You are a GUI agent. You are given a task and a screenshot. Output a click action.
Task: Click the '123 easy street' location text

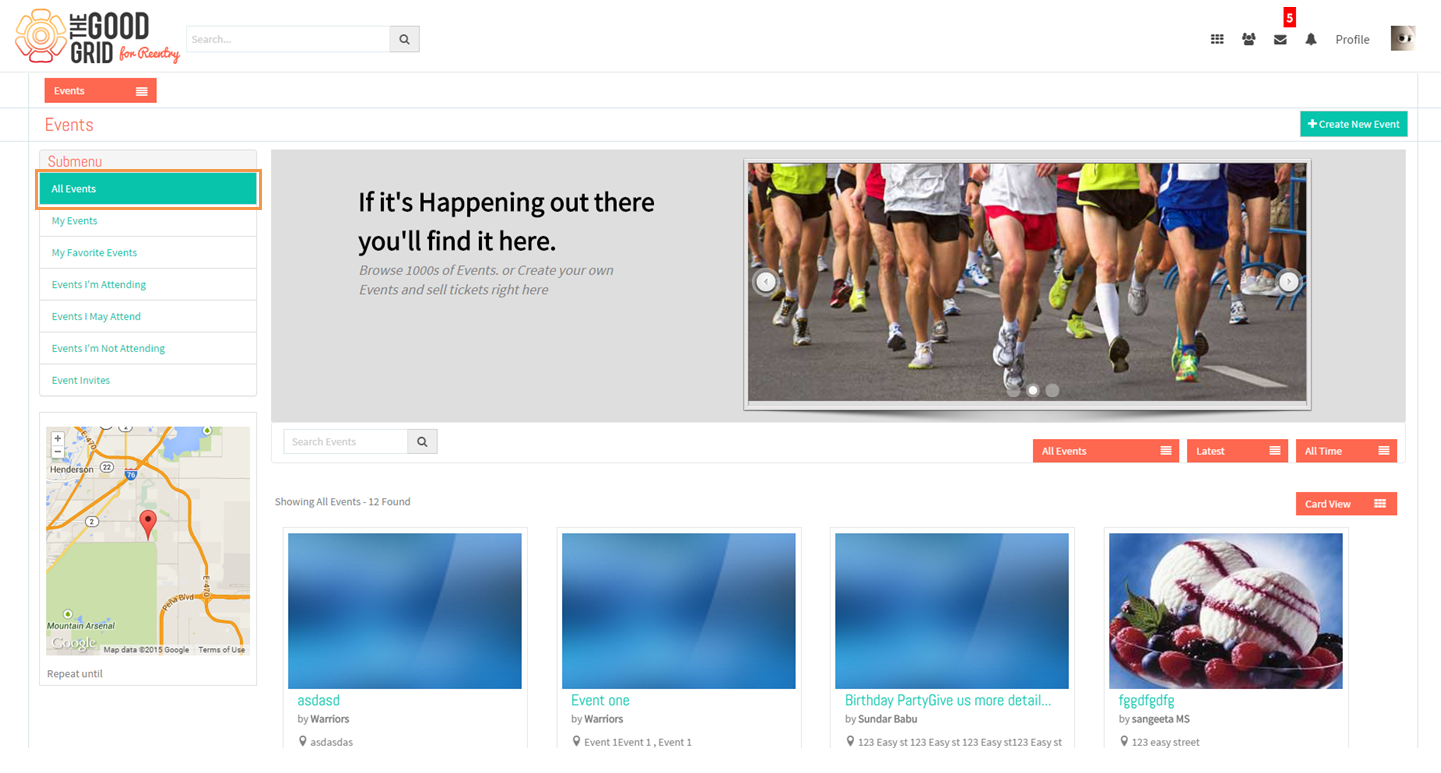pos(1165,742)
